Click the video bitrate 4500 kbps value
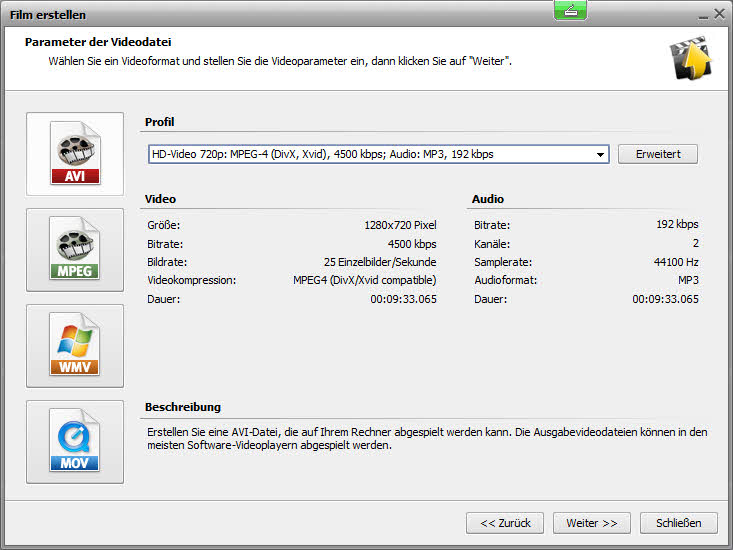The width and height of the screenshot is (733, 550). click(x=412, y=244)
